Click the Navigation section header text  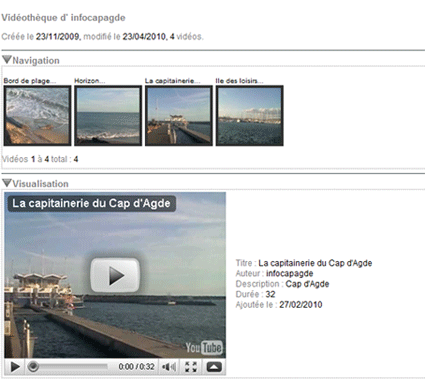(36, 61)
